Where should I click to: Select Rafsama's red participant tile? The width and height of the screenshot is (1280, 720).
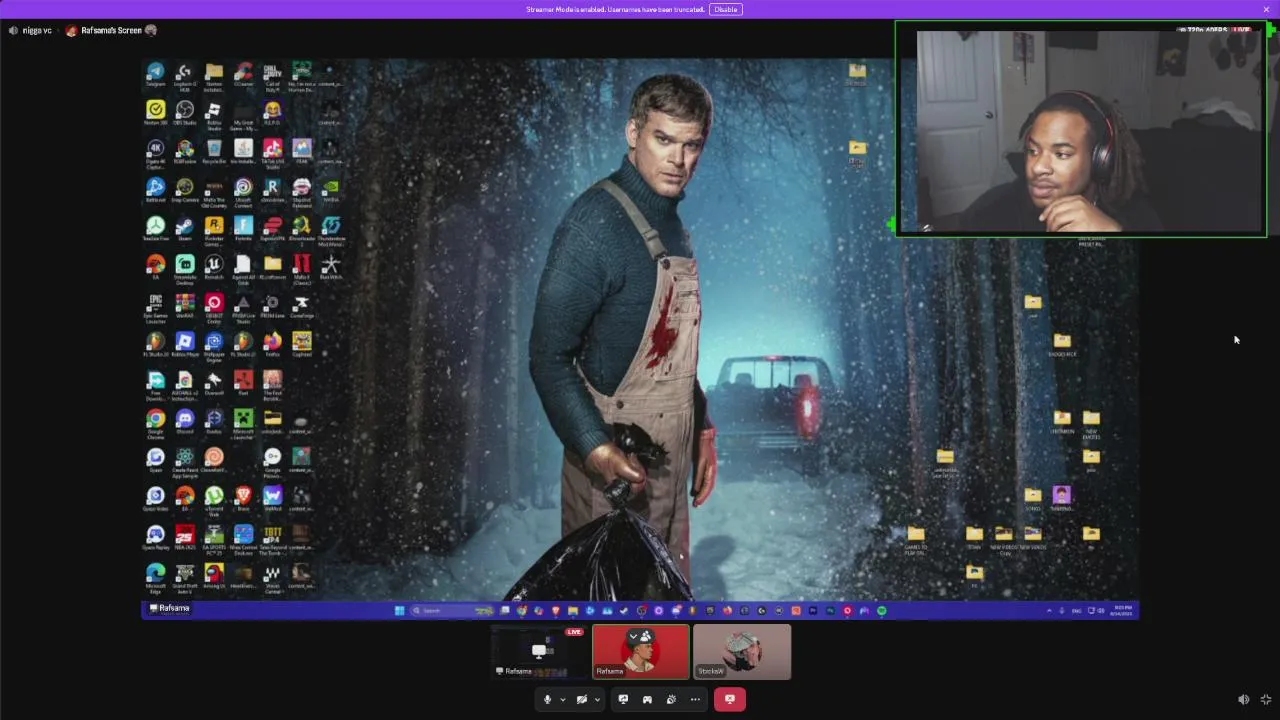tap(641, 652)
